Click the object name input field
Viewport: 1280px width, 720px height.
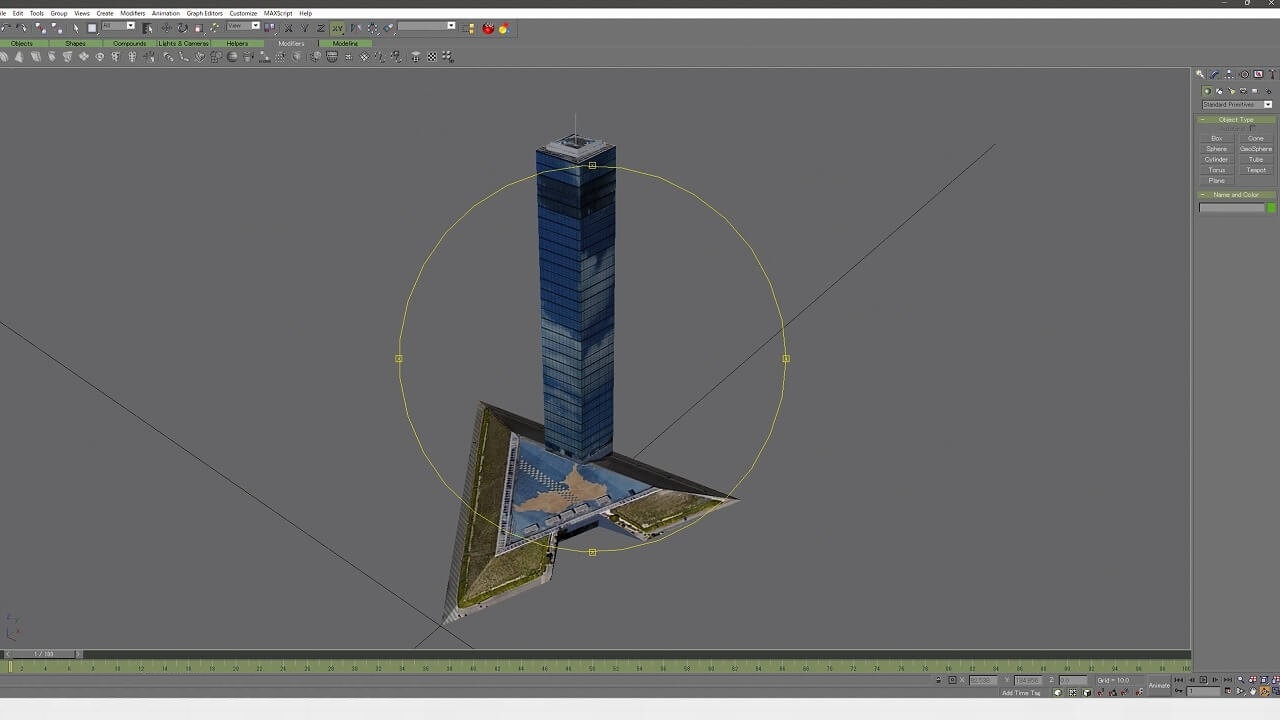click(x=1231, y=208)
